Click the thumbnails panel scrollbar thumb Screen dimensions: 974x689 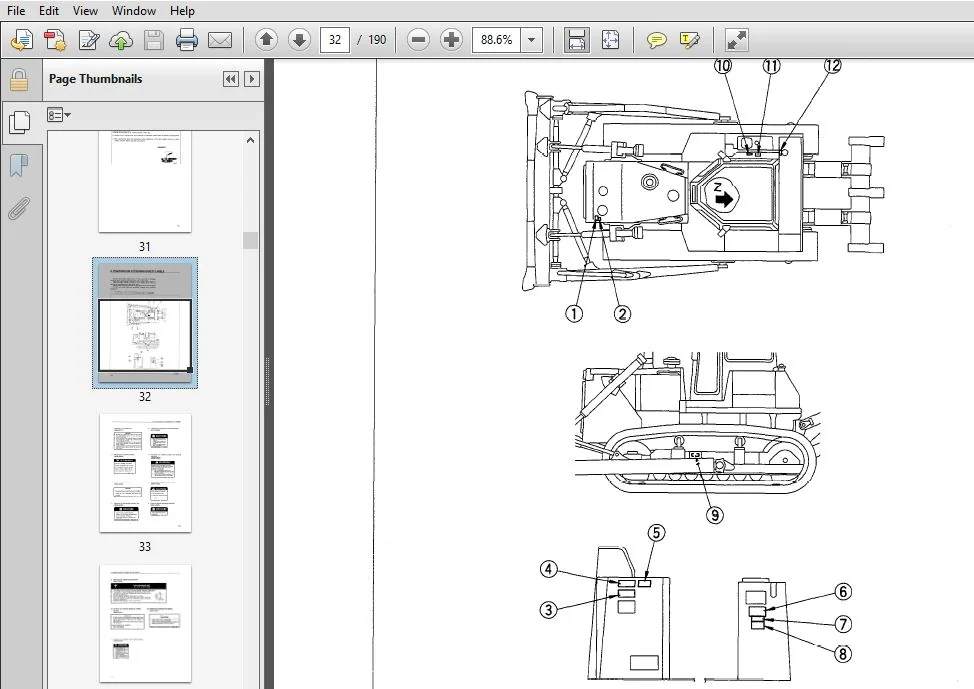click(250, 240)
